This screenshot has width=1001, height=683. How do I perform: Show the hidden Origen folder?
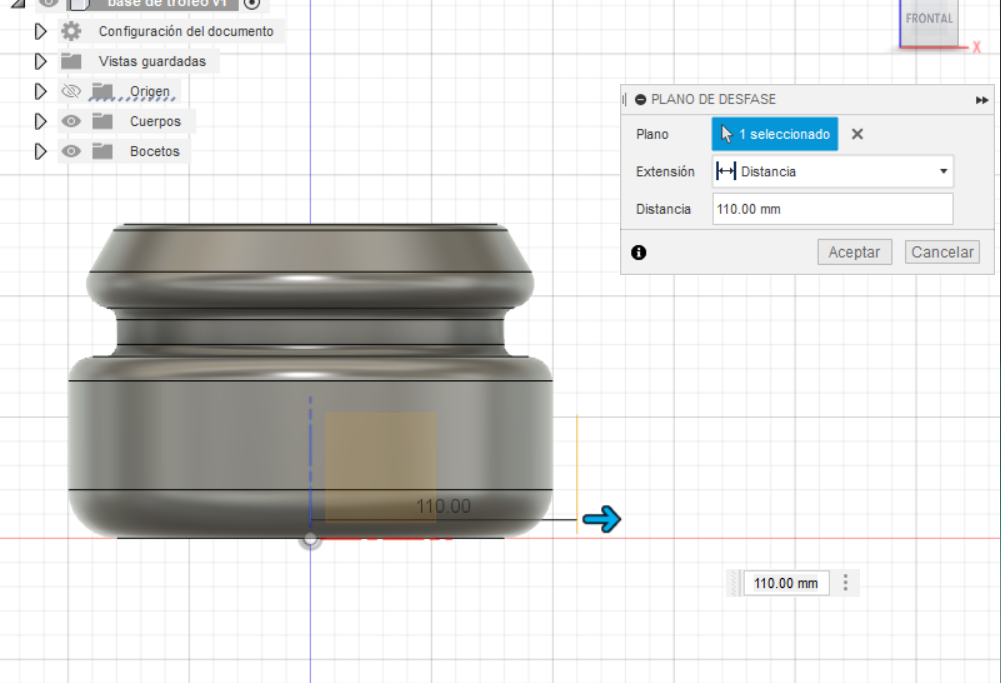click(x=71, y=91)
